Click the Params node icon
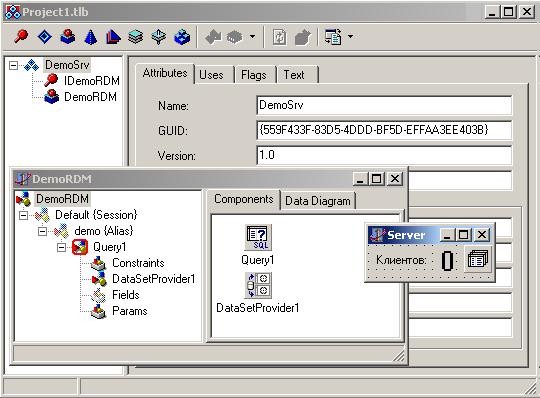 [98, 311]
